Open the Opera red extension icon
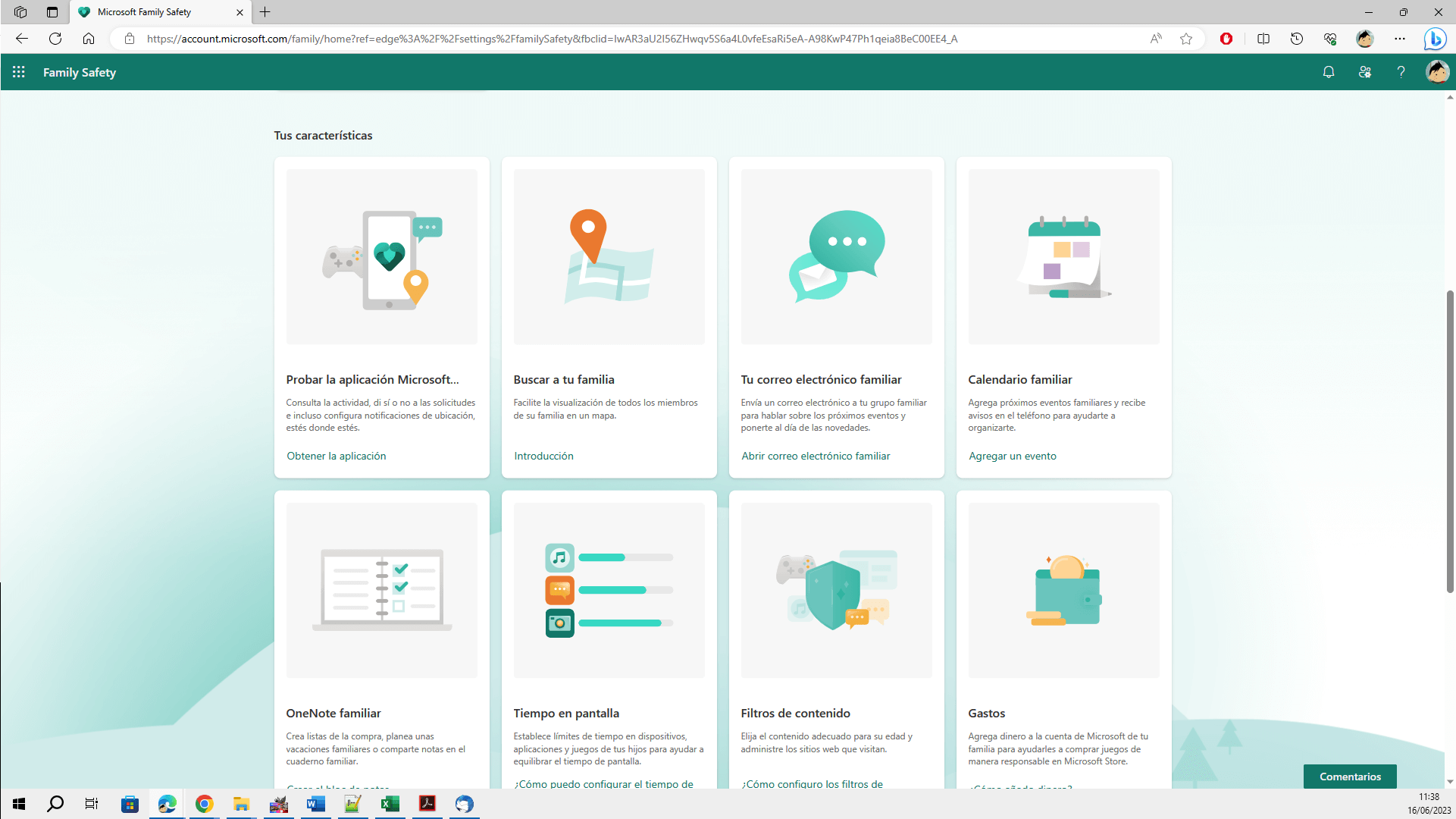 click(1226, 39)
